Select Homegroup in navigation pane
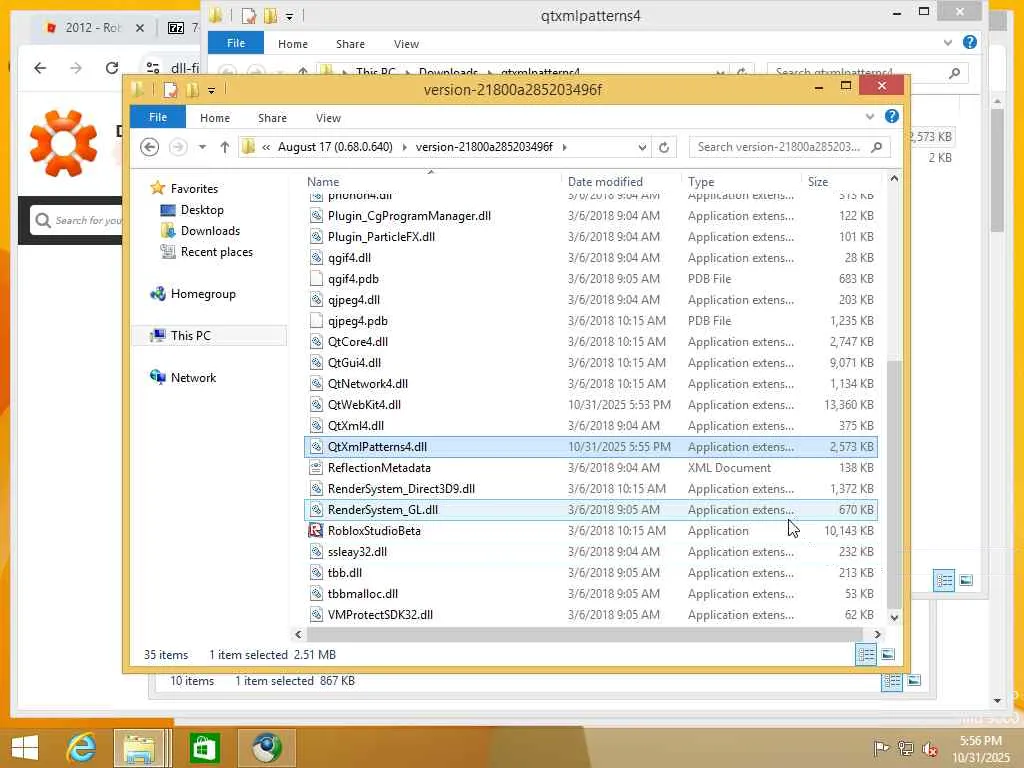The height and width of the screenshot is (768, 1024). [202, 294]
